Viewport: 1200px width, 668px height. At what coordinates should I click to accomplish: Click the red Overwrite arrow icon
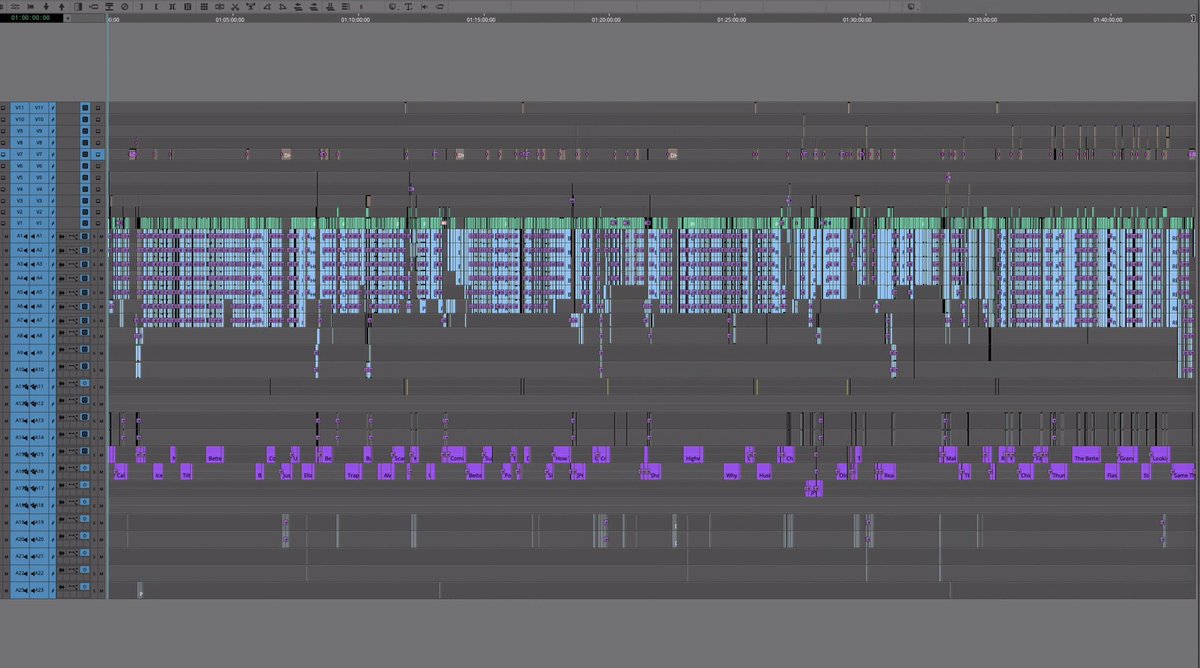click(x=314, y=6)
